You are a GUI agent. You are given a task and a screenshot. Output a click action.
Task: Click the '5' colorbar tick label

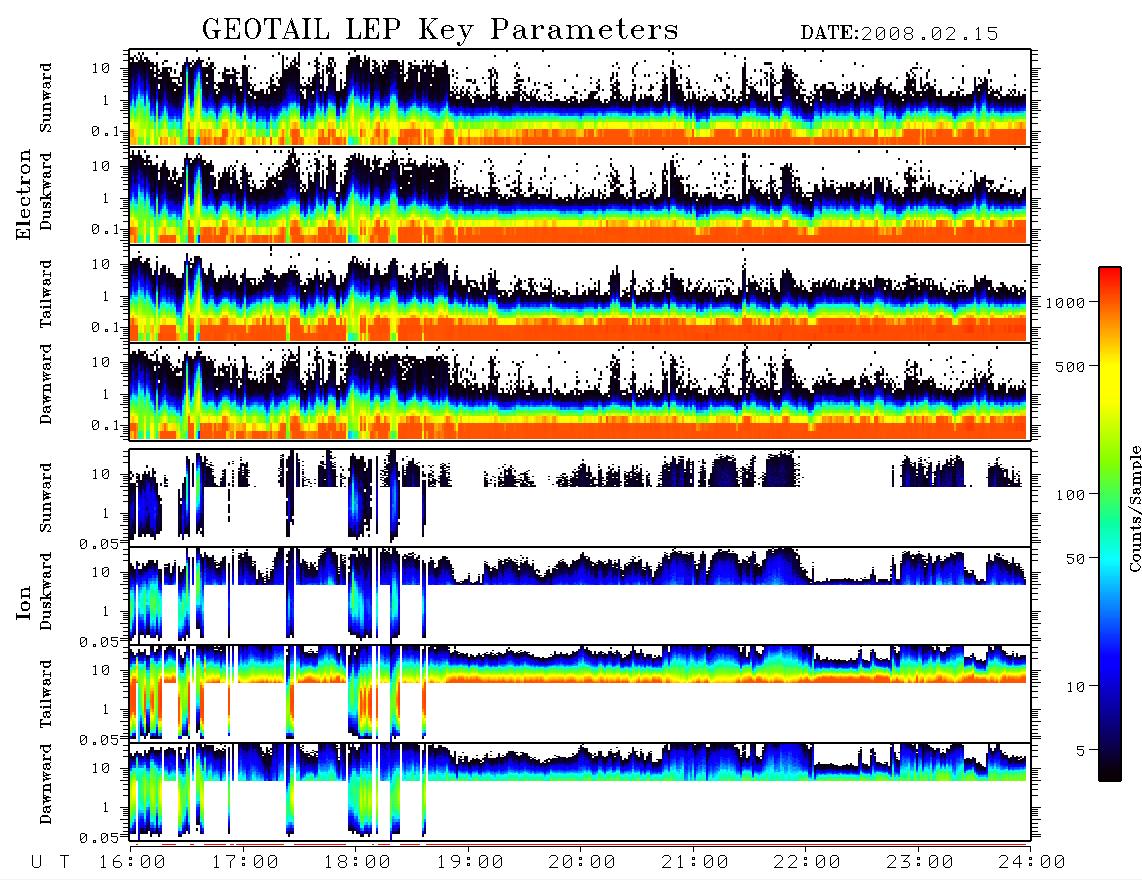(1081, 751)
